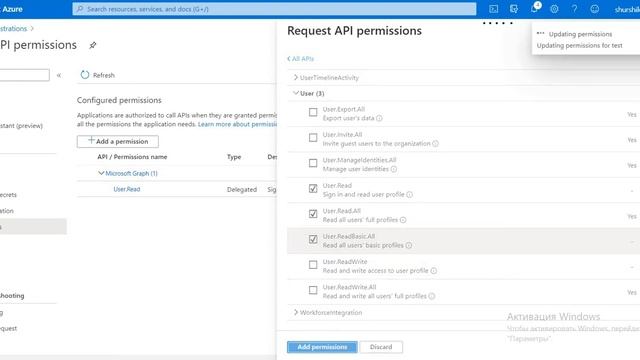
Task: Show info for Manage user identities
Action: click(394, 169)
